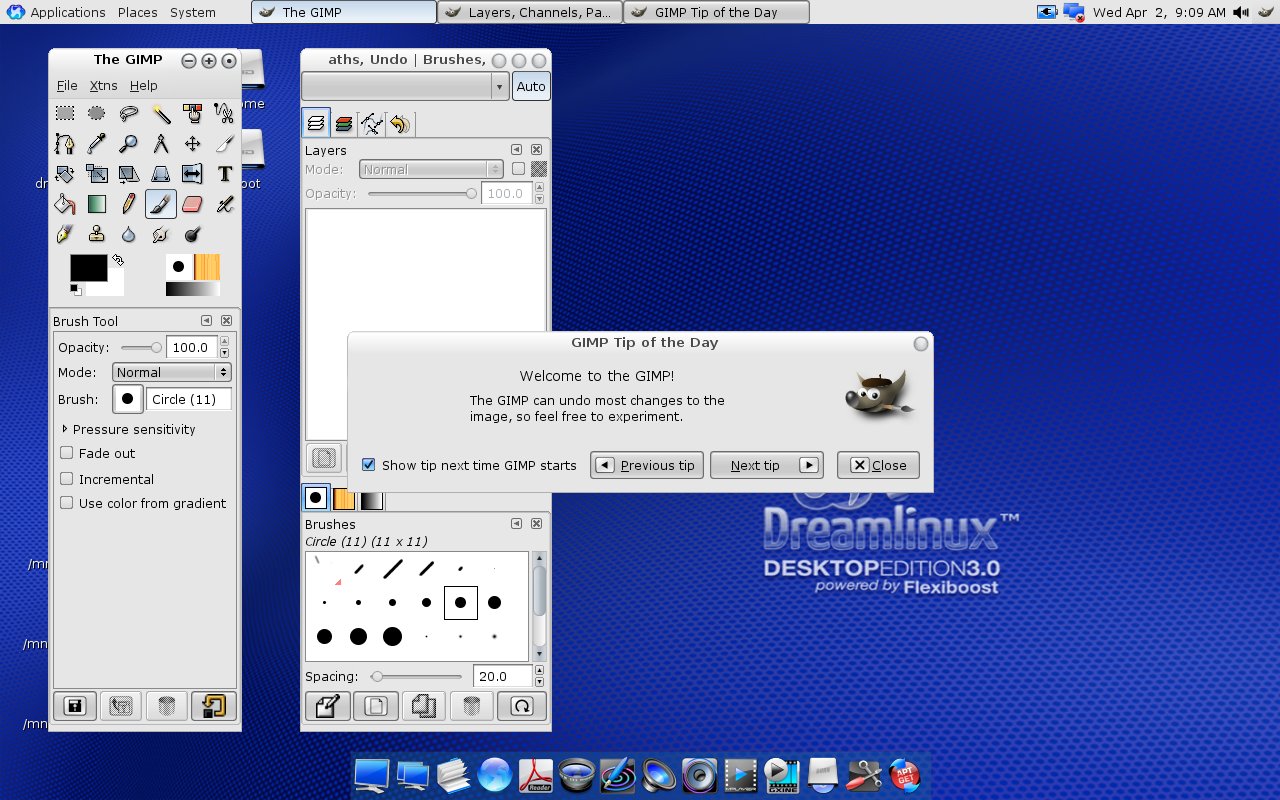
Task: Select the Bucket Fill tool
Action: click(x=65, y=204)
